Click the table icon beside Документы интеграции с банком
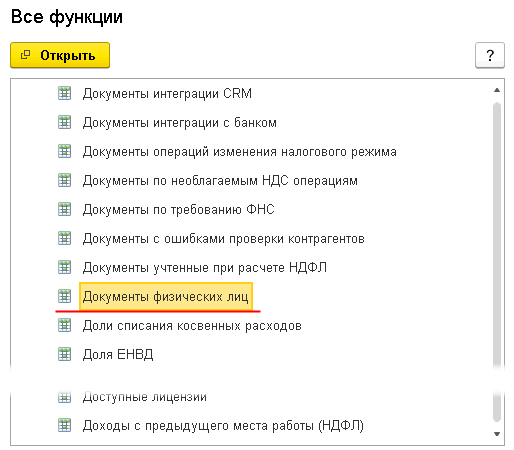514x450 pixels. pyautogui.click(x=64, y=122)
